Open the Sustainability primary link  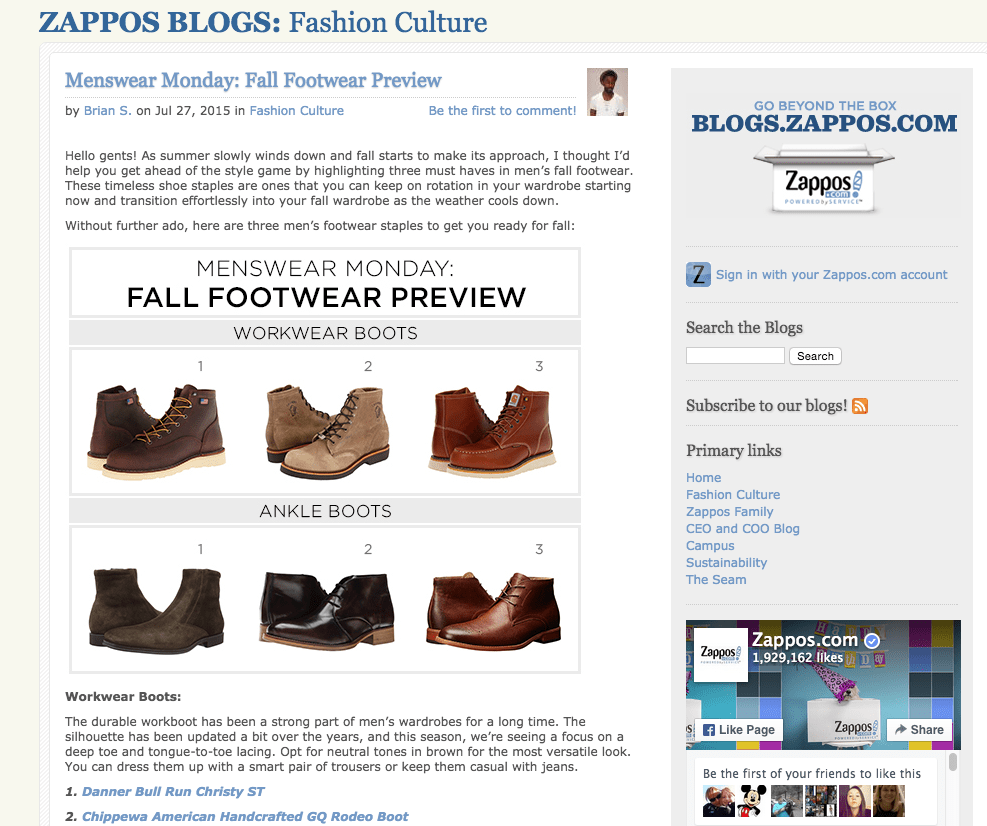point(726,563)
